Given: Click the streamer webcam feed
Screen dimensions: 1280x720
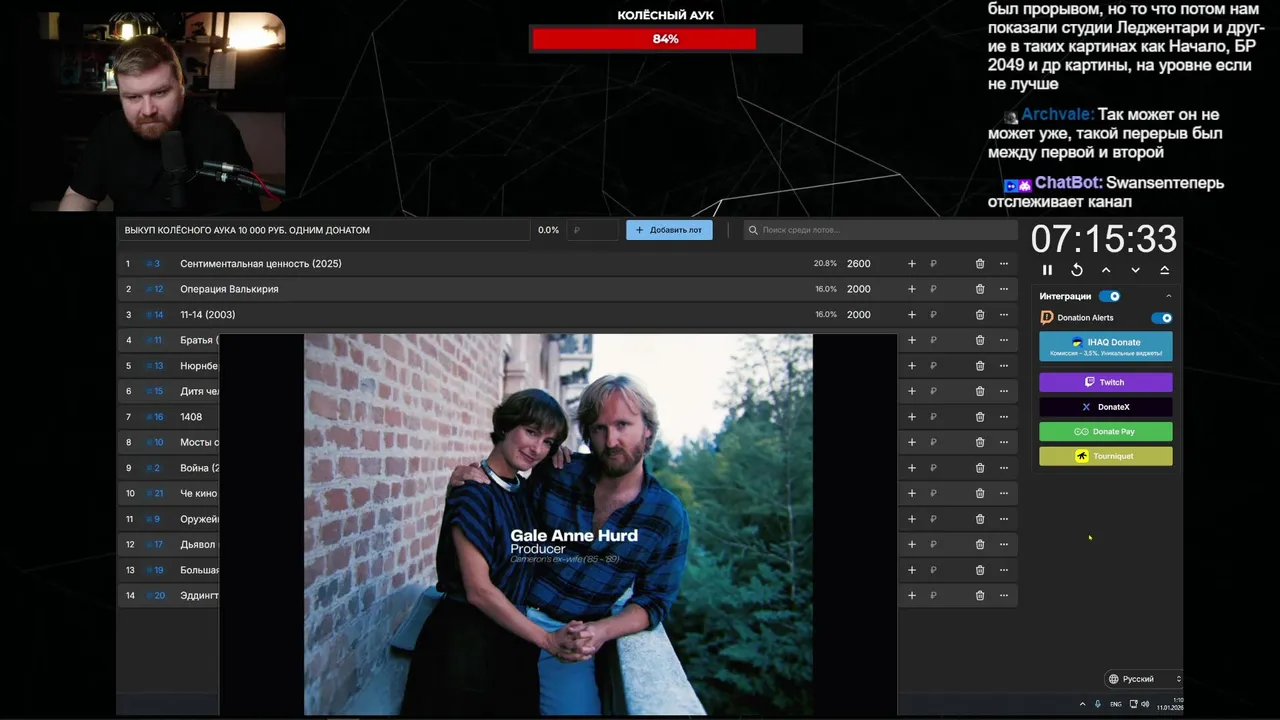Looking at the screenshot, I should click(158, 112).
